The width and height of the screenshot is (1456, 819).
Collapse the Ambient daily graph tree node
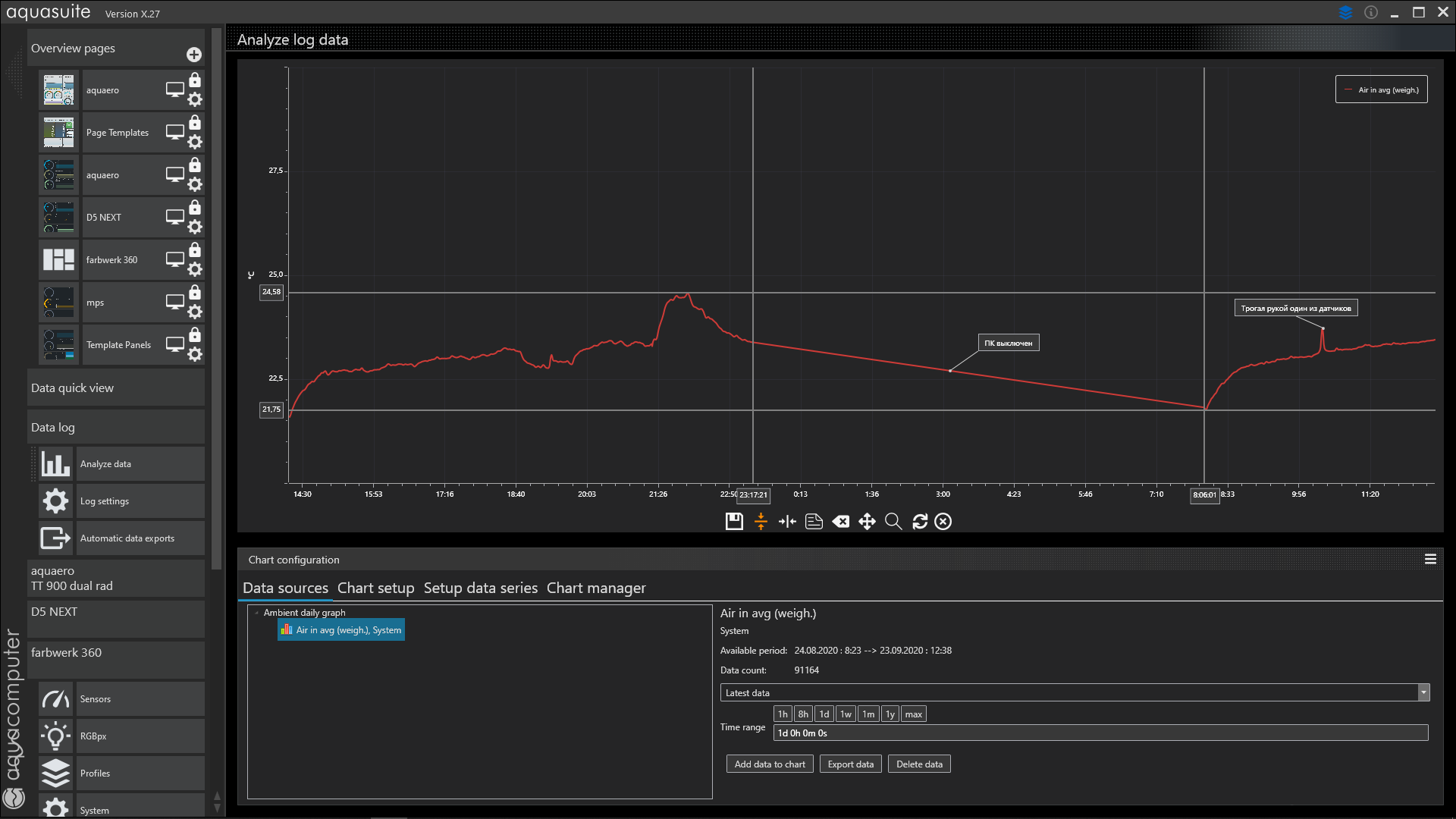click(x=257, y=613)
